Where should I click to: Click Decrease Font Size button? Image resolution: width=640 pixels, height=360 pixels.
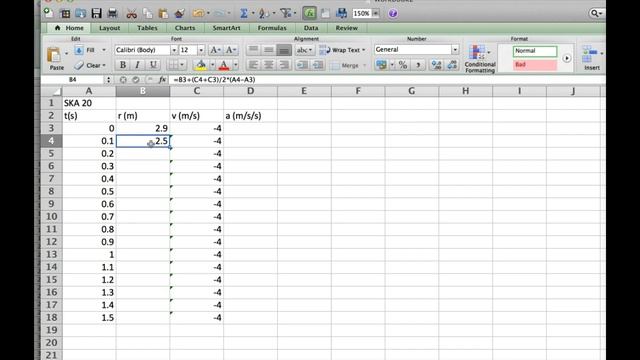(230, 50)
